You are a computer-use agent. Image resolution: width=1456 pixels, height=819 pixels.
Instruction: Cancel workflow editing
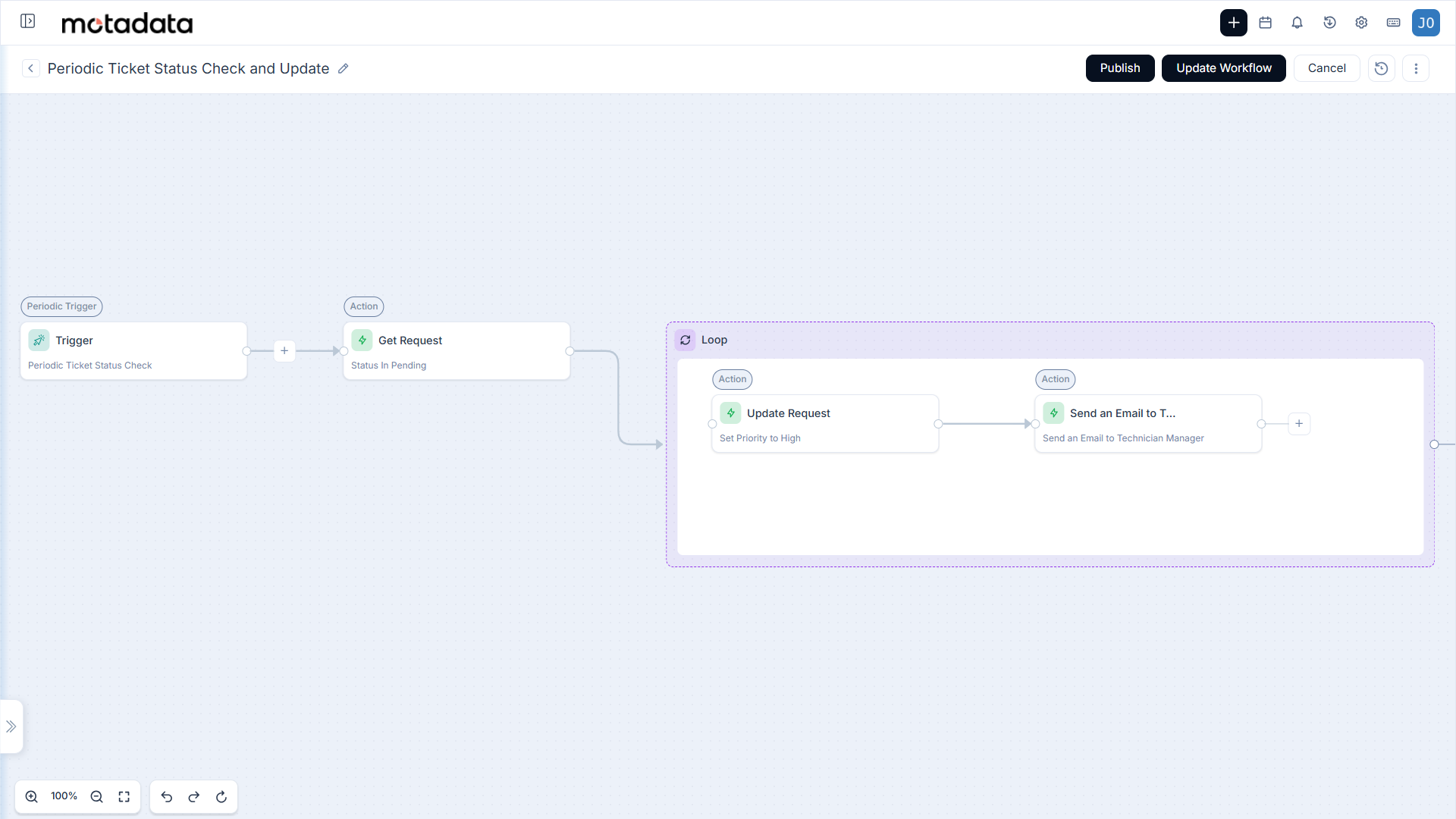1326,68
